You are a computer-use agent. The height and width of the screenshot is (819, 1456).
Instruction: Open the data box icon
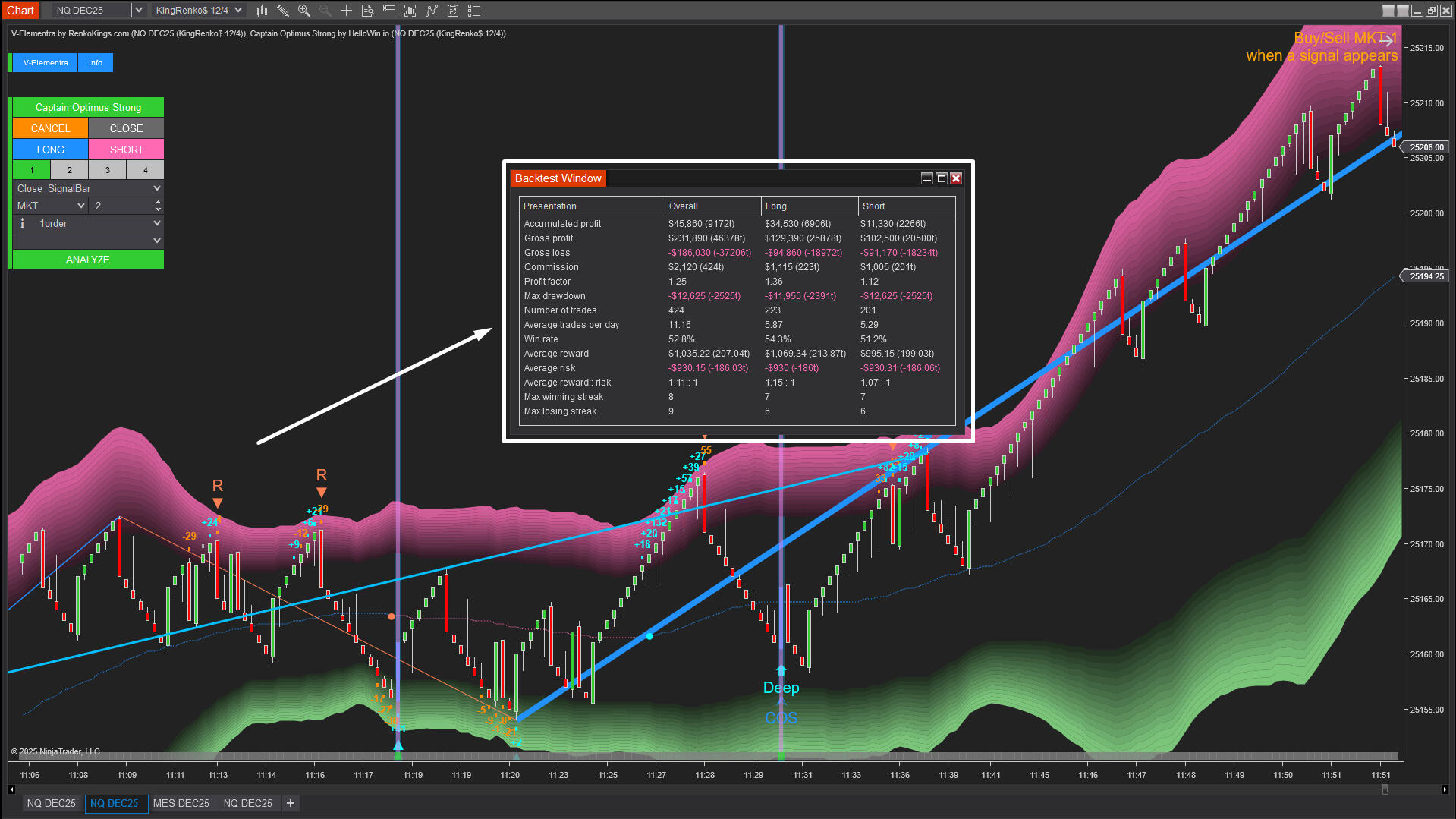click(367, 11)
